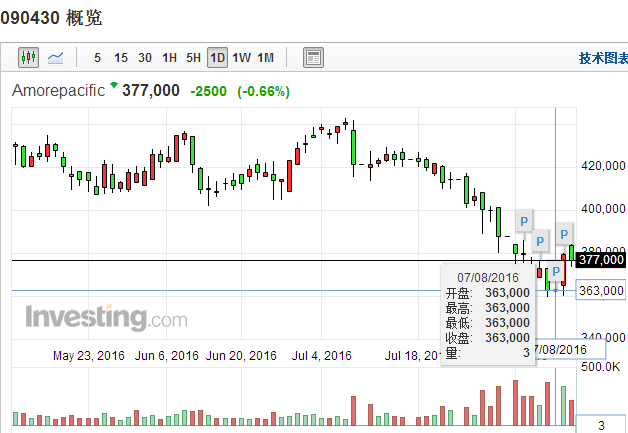
Task: Switch to the area line chart icon
Action: tap(55, 58)
